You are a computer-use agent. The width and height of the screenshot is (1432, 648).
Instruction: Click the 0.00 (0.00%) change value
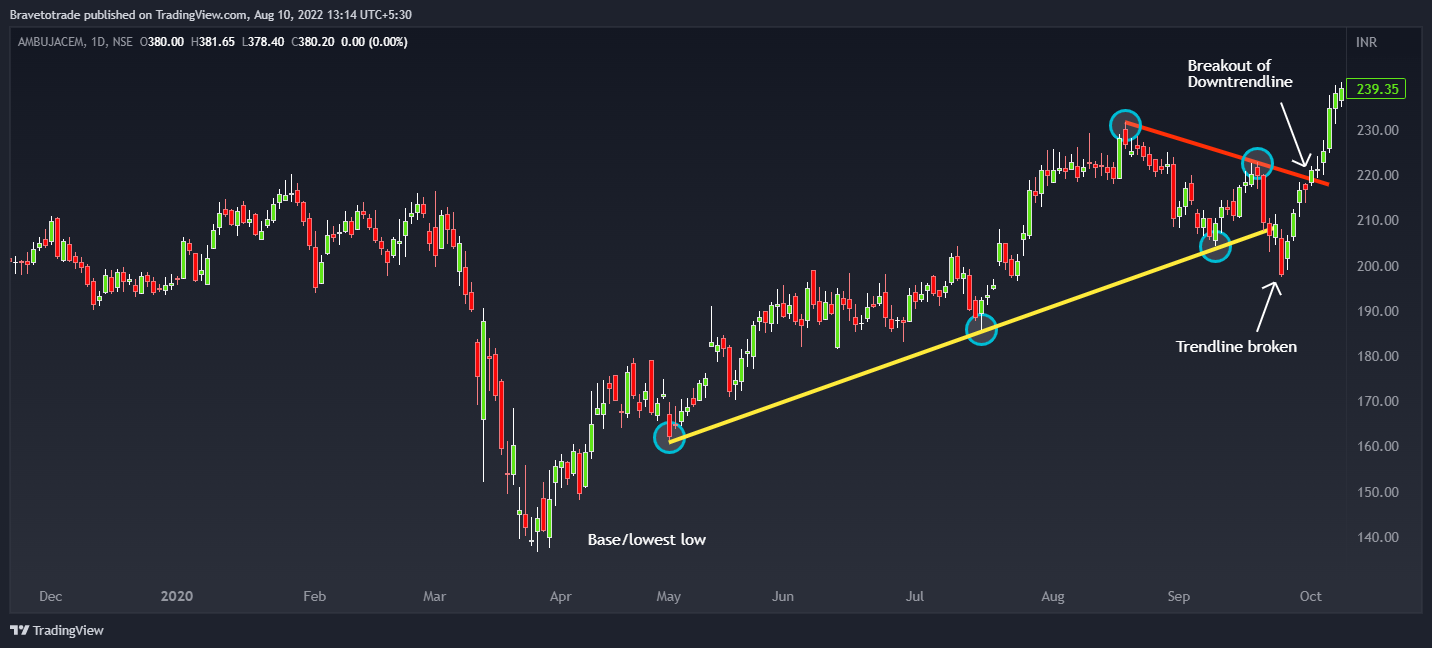click(x=375, y=42)
